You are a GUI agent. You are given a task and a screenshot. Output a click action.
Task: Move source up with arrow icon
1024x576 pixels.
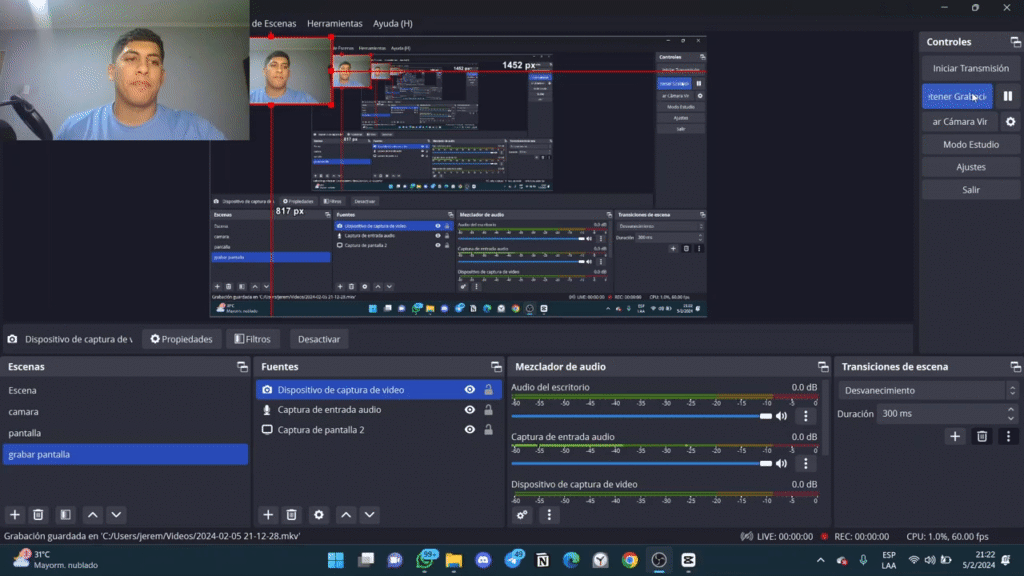pos(345,515)
